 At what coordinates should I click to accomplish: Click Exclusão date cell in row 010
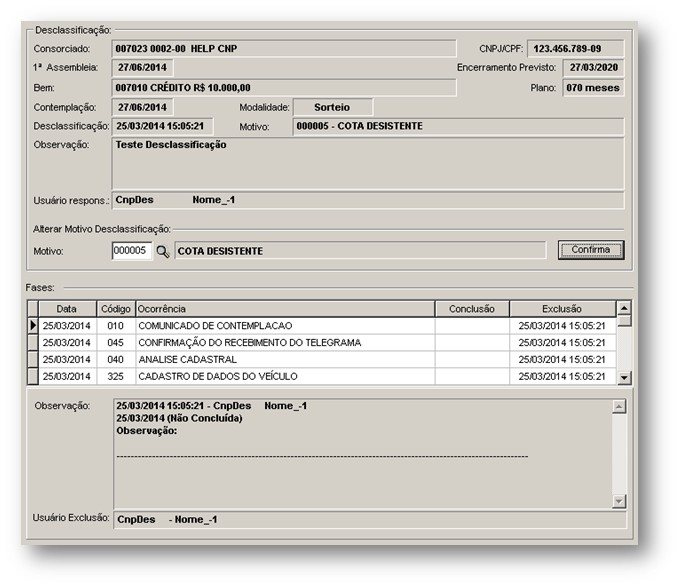[x=562, y=326]
